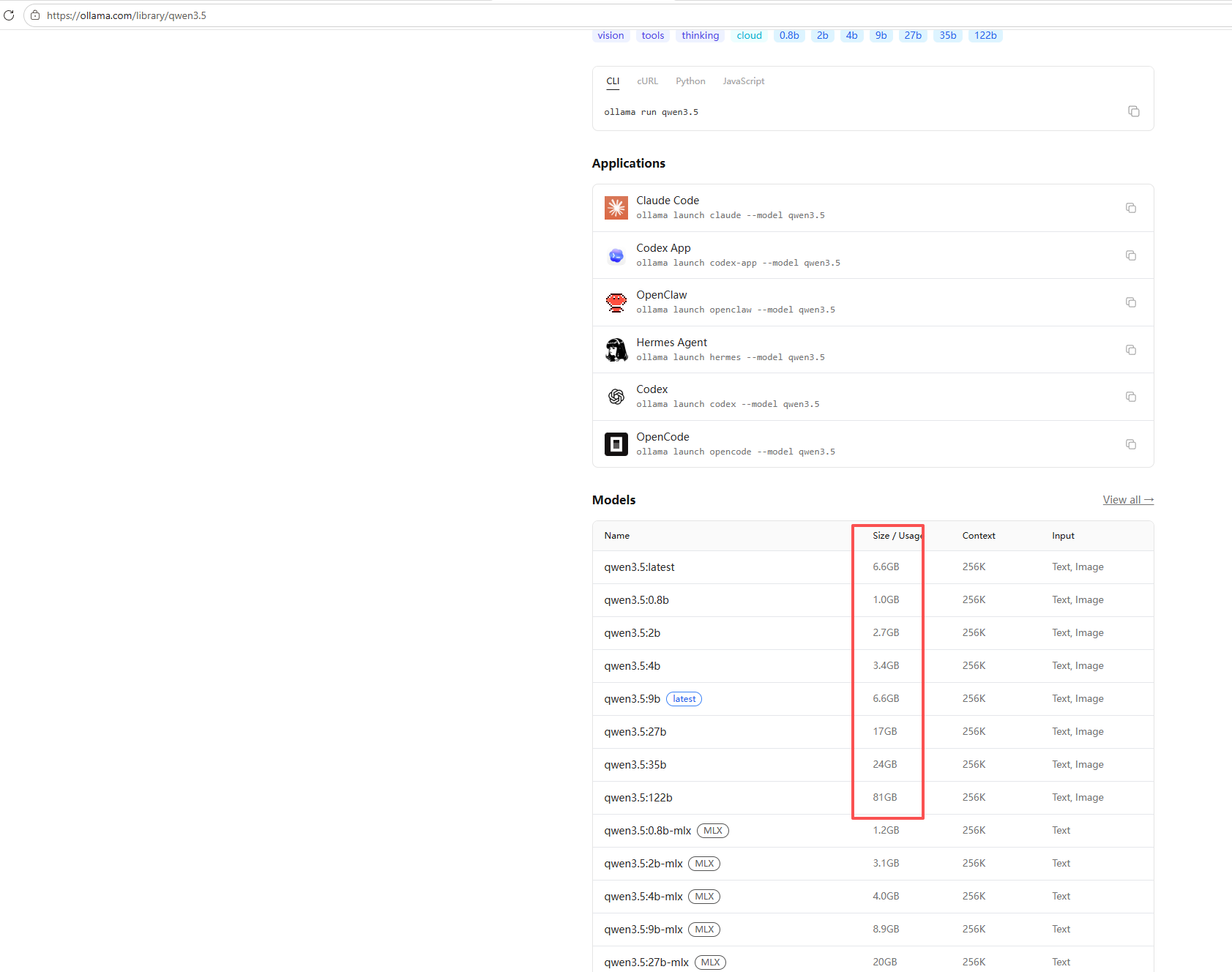Click the OpenCode launch command text

point(735,452)
